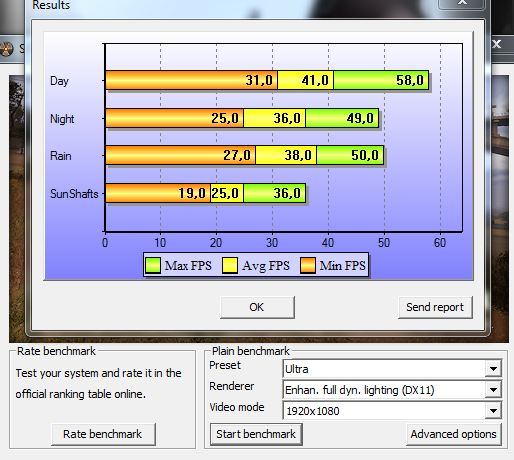Click the radiation icon in background title bar
This screenshot has height=460, width=514.
pos(6,49)
